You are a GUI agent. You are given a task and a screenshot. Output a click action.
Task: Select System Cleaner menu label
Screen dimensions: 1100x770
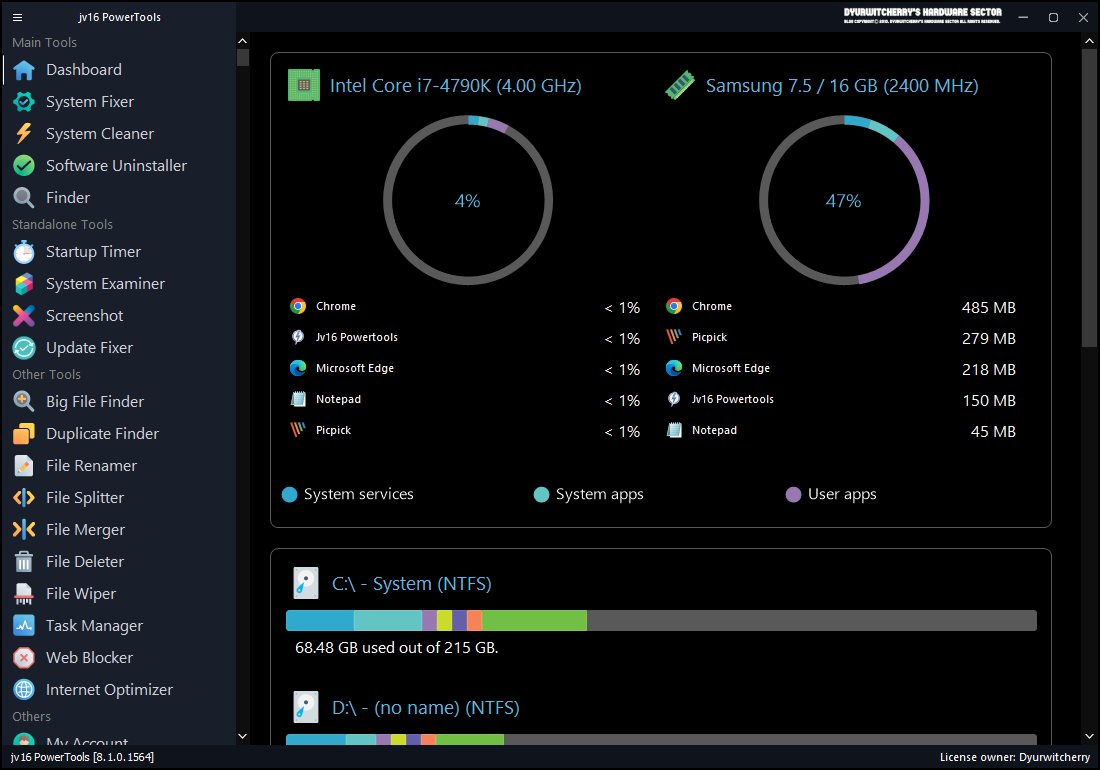coord(100,133)
